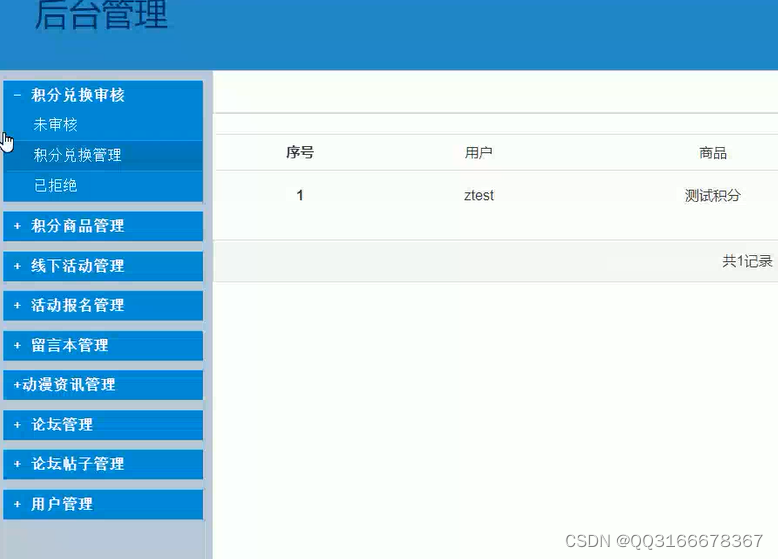Click the 序号 column header
Viewport: 778px width, 559px height.
(x=300, y=153)
